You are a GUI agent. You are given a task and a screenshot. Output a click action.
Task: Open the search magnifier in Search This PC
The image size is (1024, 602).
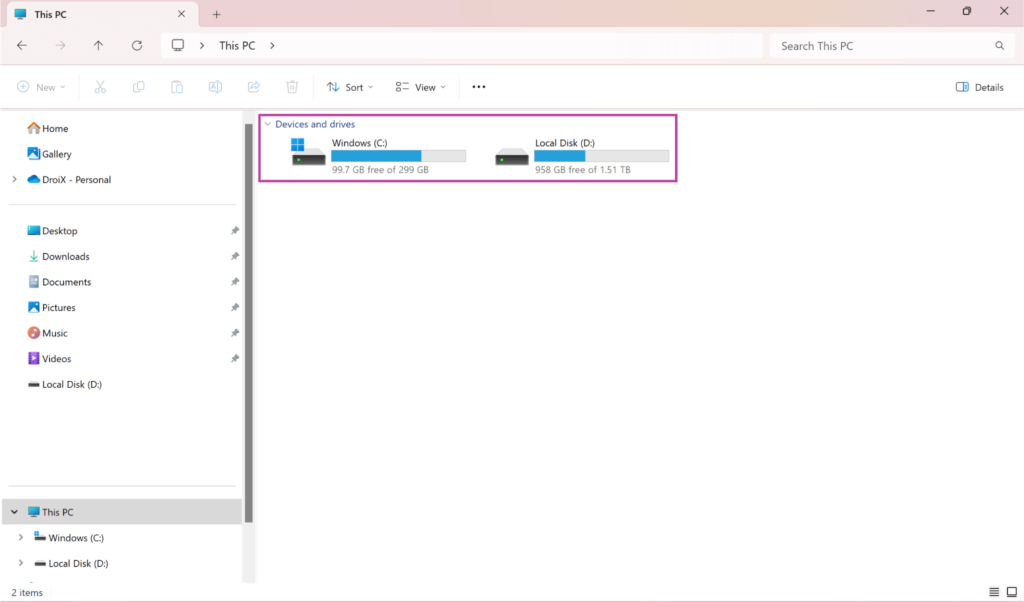click(999, 45)
